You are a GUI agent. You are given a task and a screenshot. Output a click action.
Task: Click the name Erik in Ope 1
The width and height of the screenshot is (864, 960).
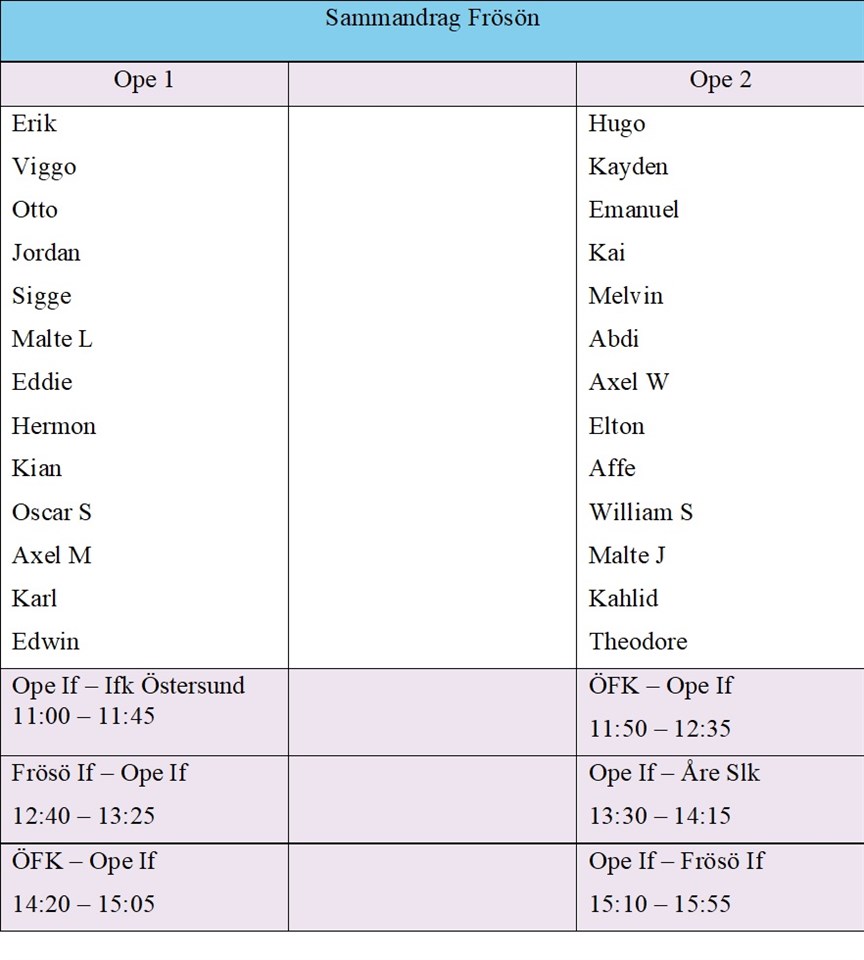click(35, 124)
